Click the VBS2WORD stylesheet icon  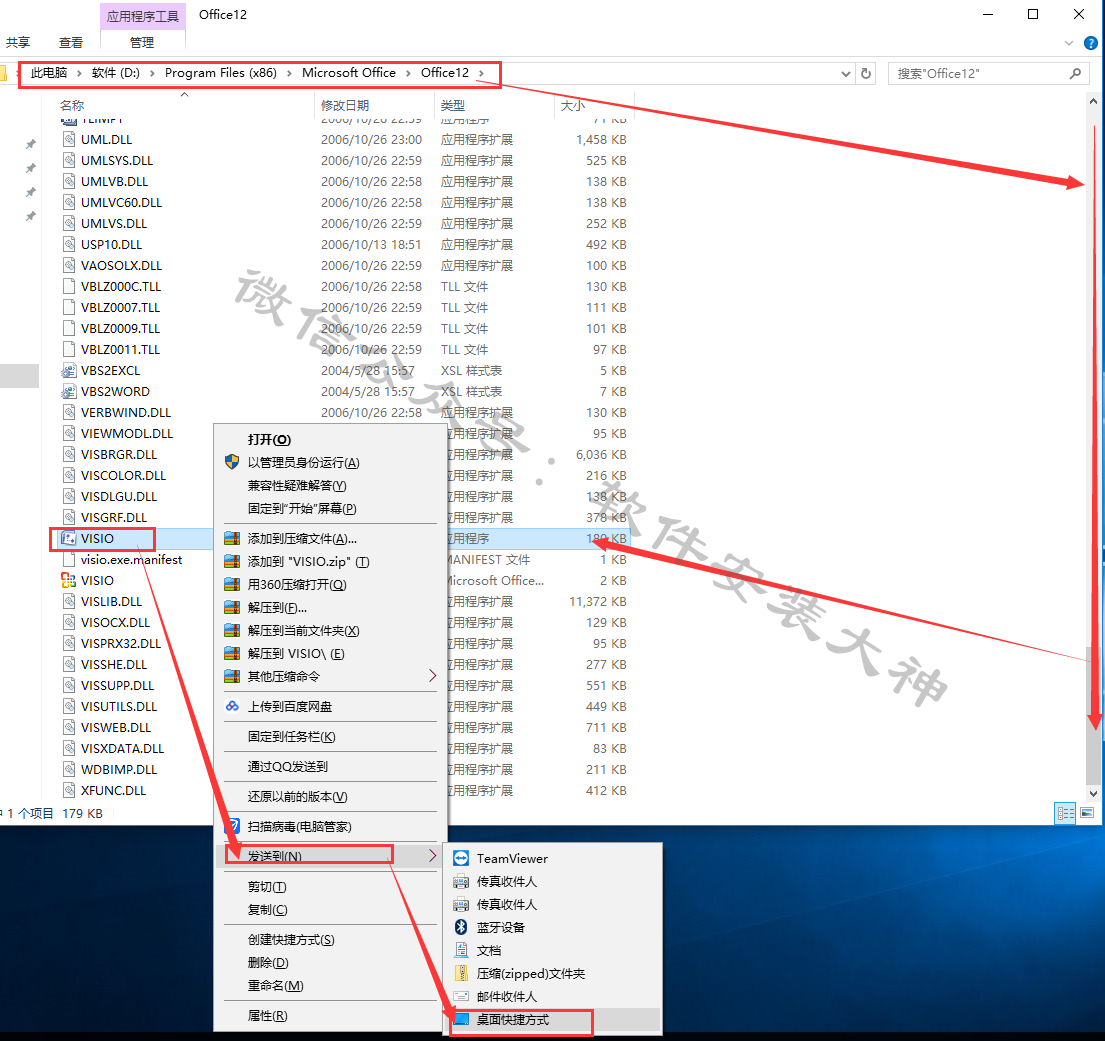click(x=68, y=391)
